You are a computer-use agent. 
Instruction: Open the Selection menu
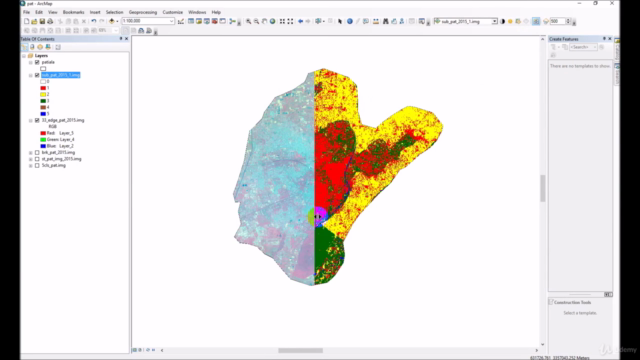point(114,12)
